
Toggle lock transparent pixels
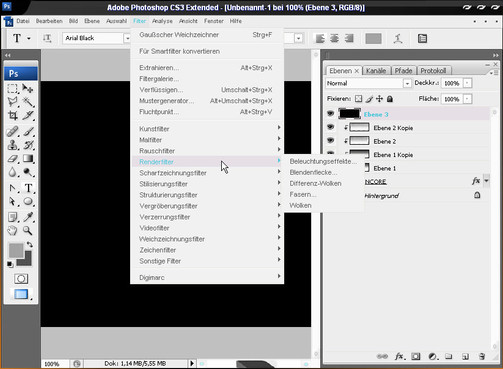[x=358, y=99]
